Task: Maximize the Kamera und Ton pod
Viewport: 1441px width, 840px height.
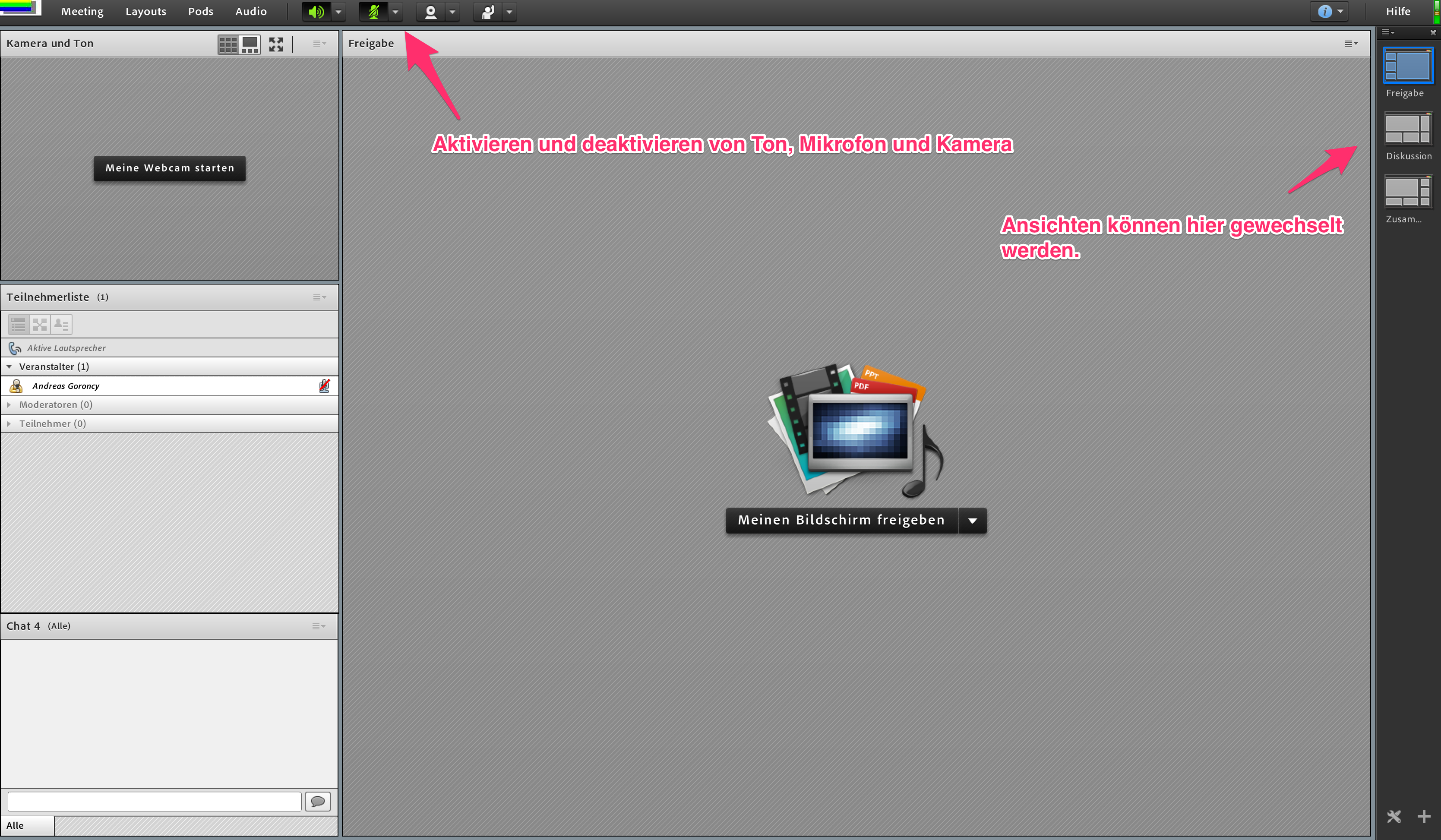Action: (276, 44)
